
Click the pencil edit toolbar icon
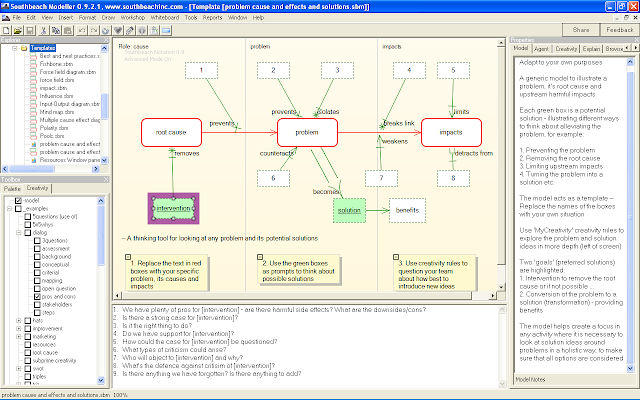[130, 31]
